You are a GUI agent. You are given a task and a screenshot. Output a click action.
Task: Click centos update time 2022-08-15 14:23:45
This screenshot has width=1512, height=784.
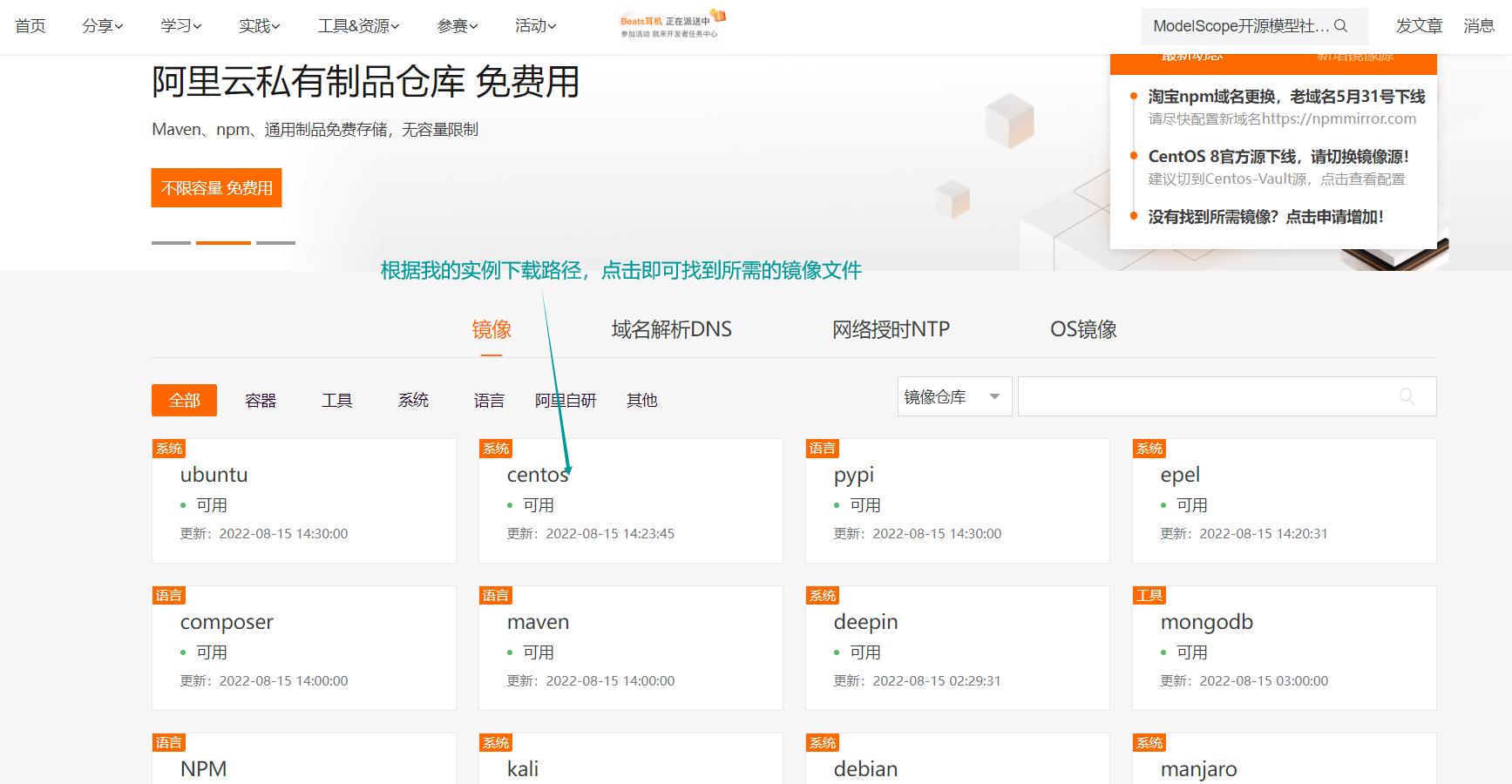point(591,534)
